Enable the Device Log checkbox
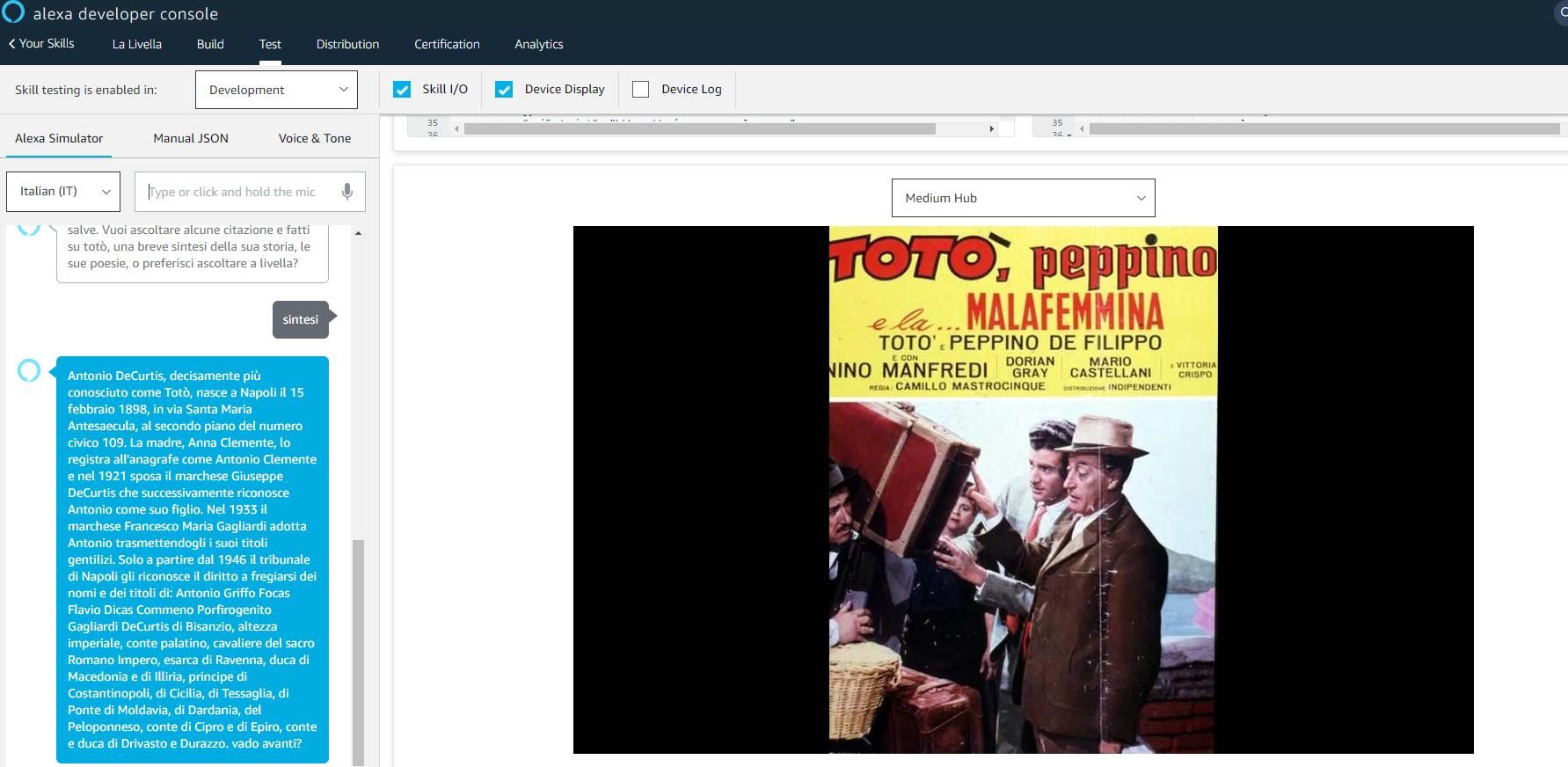This screenshot has height=767, width=1568. 641,90
